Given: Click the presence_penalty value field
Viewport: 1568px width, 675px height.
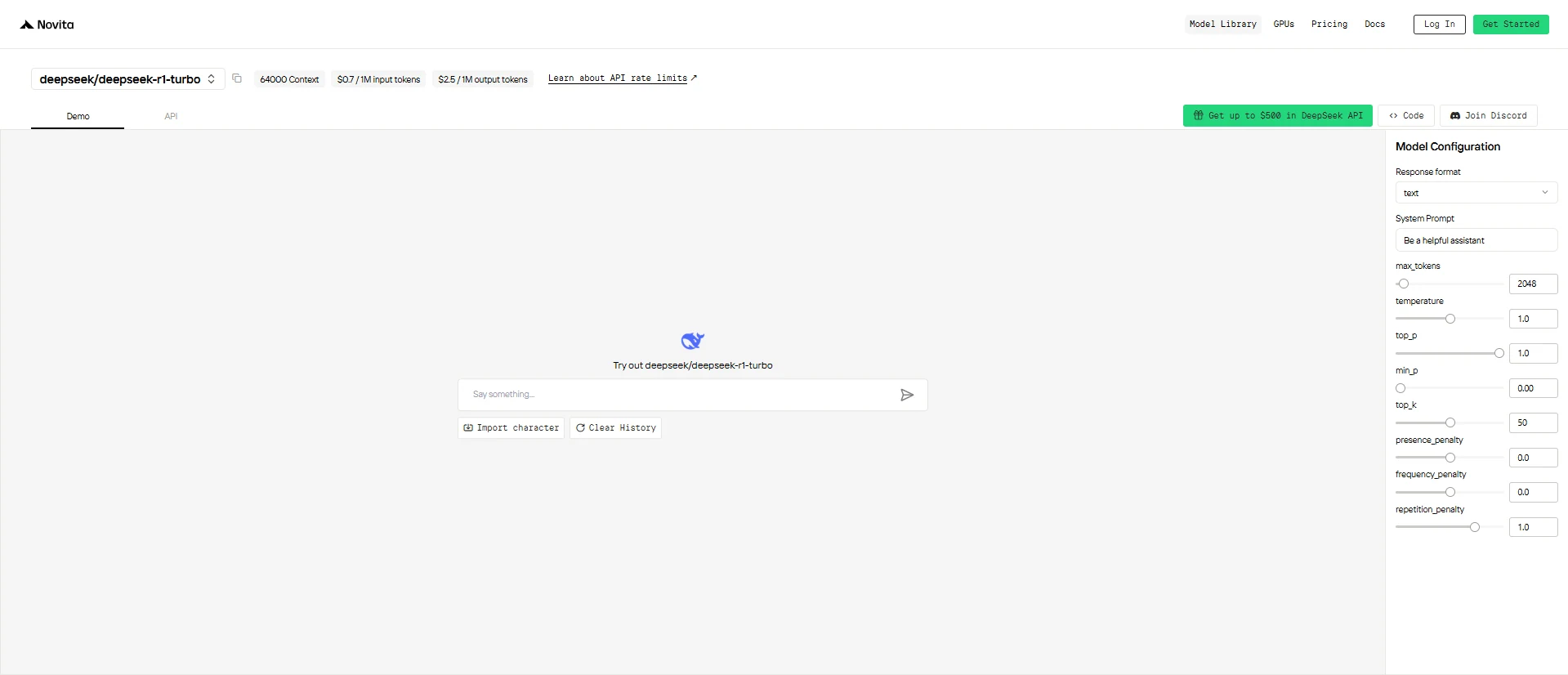Looking at the screenshot, I should pos(1533,458).
